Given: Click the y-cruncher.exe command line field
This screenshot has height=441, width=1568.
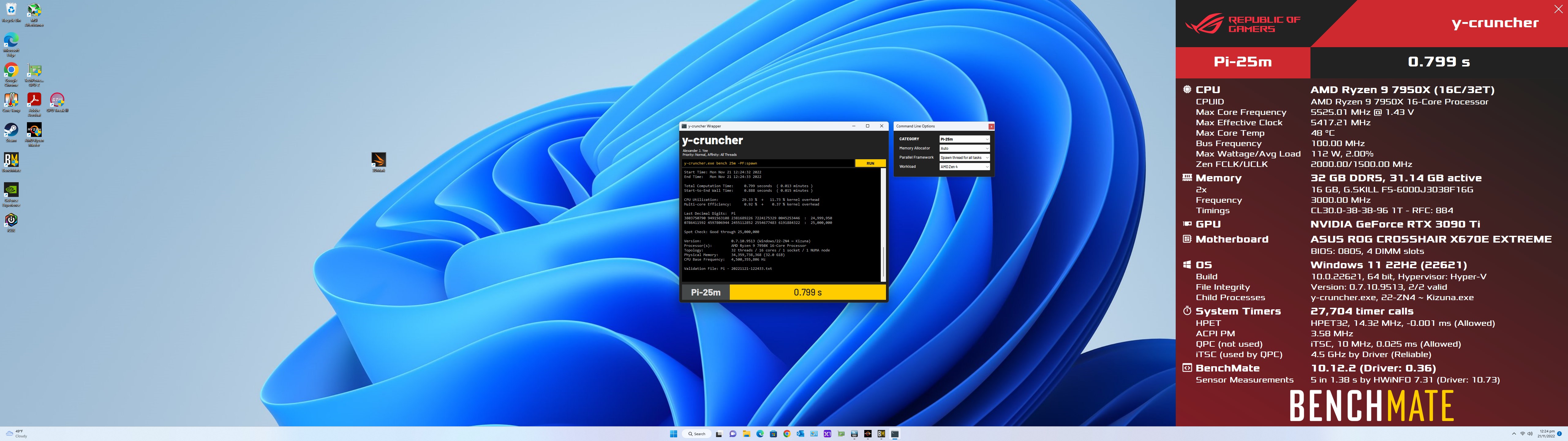Looking at the screenshot, I should pyautogui.click(x=767, y=163).
